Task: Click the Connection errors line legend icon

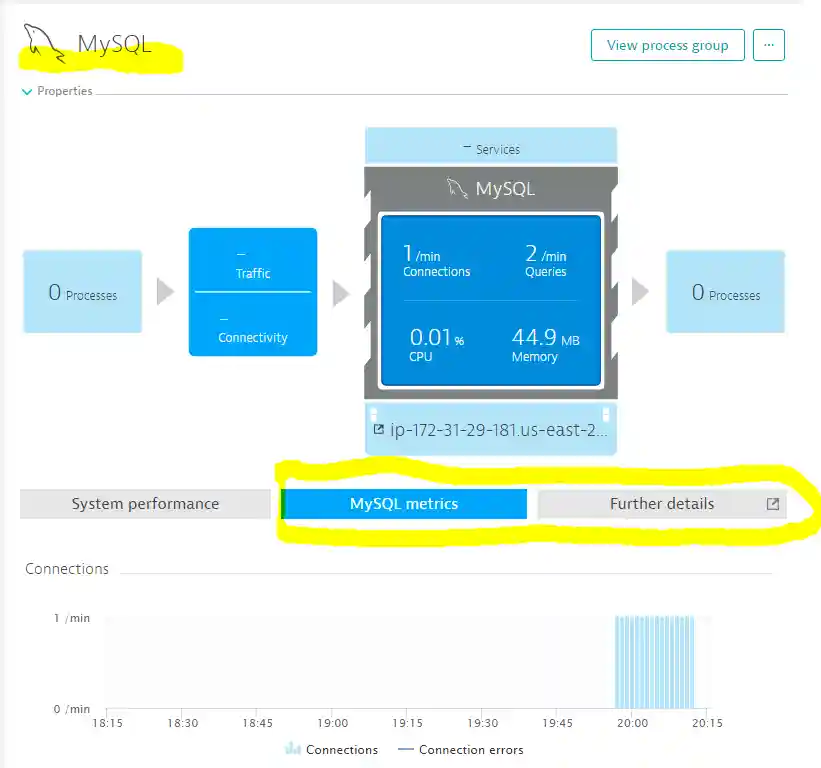Action: coord(405,749)
